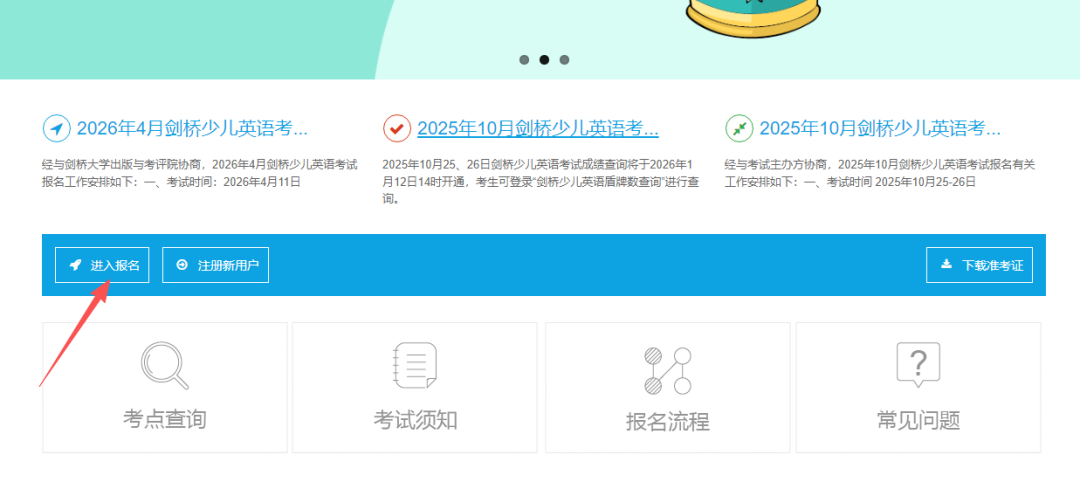Open the 考点查询 label

165,419
